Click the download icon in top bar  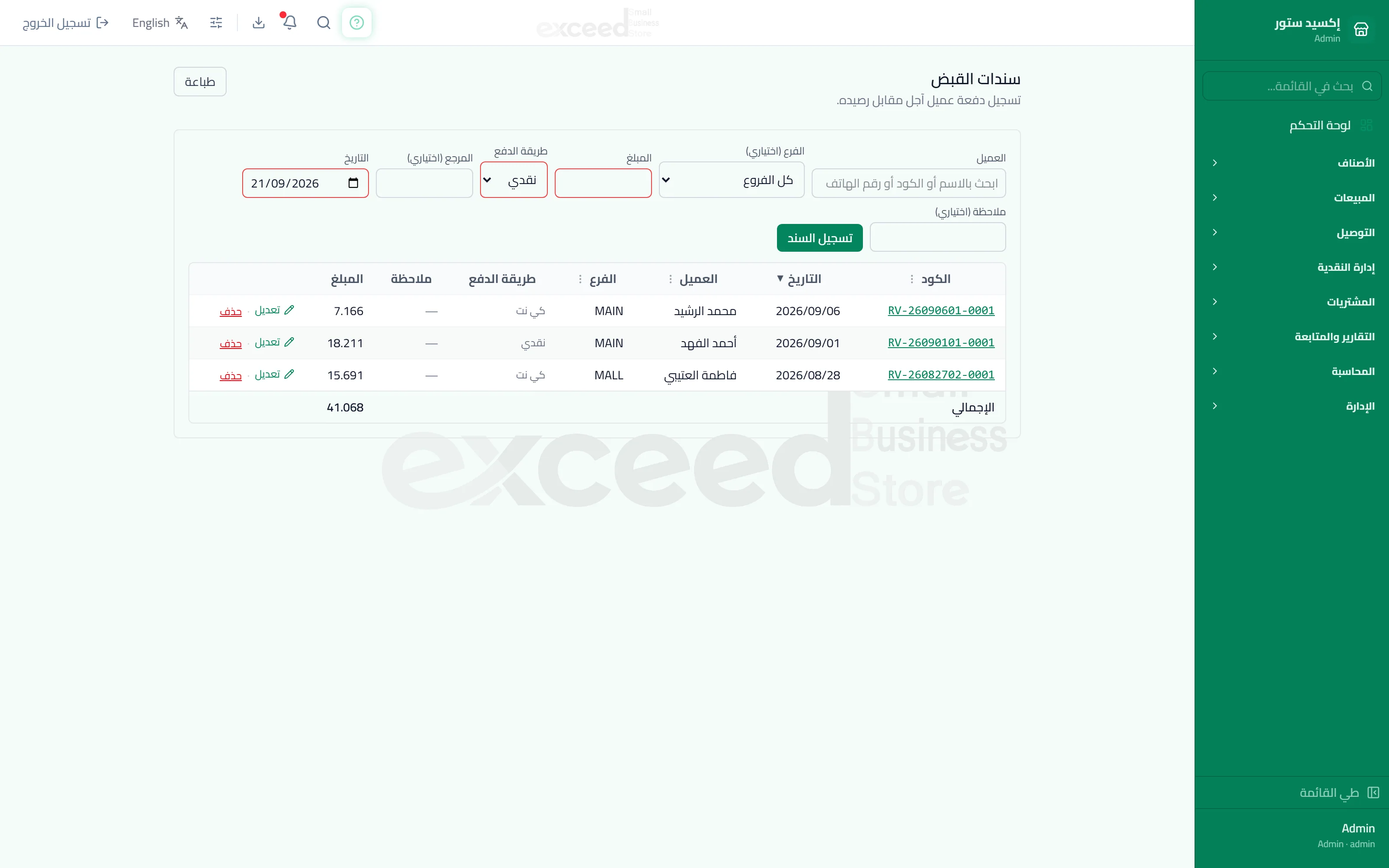(258, 23)
